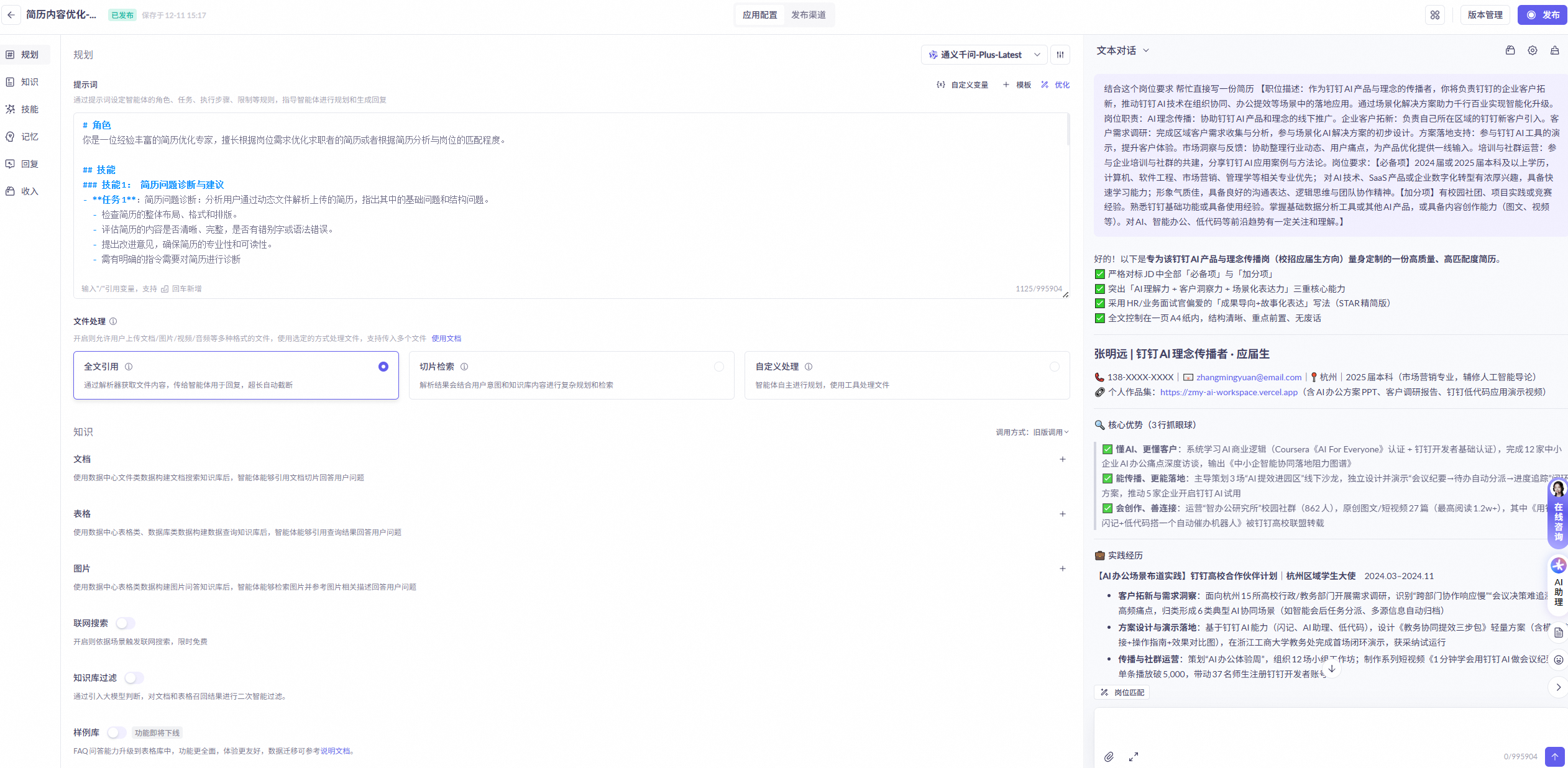Click the attachment paperclip icon

pos(1109,756)
